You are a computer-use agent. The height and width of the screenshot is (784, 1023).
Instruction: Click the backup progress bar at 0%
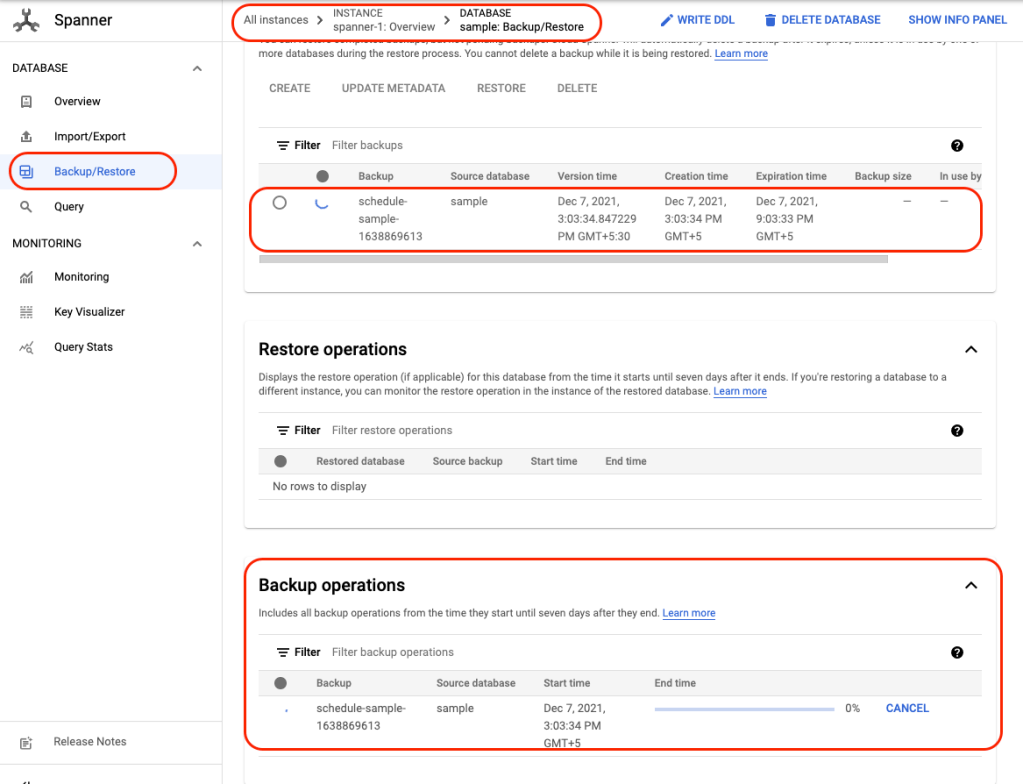[x=744, y=709]
